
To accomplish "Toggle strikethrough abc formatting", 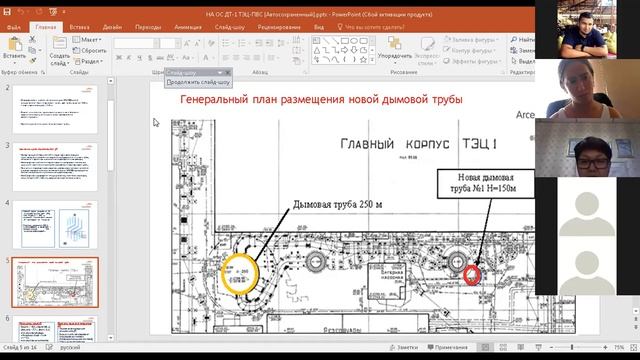I will click(x=160, y=58).
